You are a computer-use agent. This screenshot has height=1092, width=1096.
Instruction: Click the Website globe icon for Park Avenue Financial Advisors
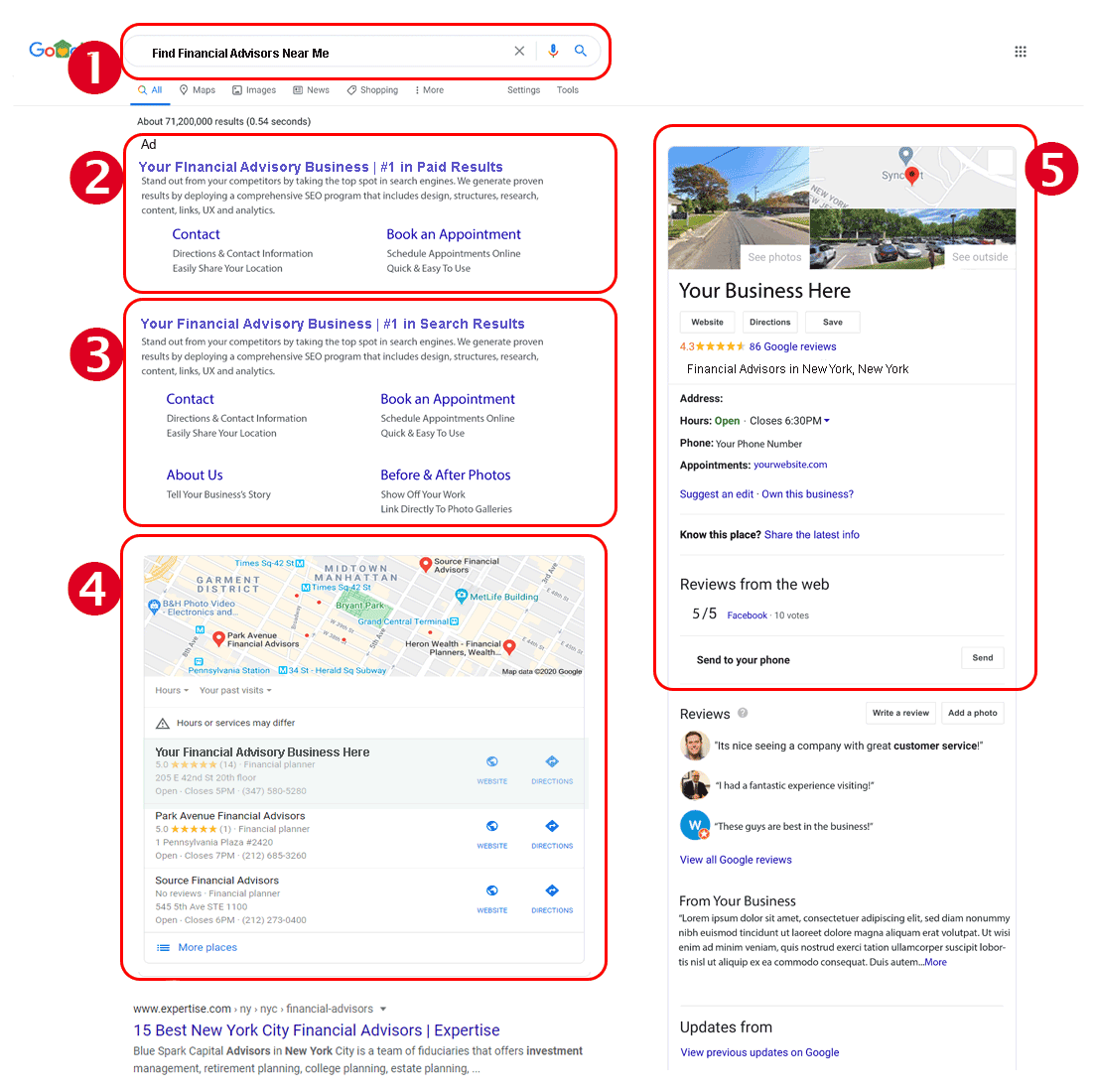point(492,826)
